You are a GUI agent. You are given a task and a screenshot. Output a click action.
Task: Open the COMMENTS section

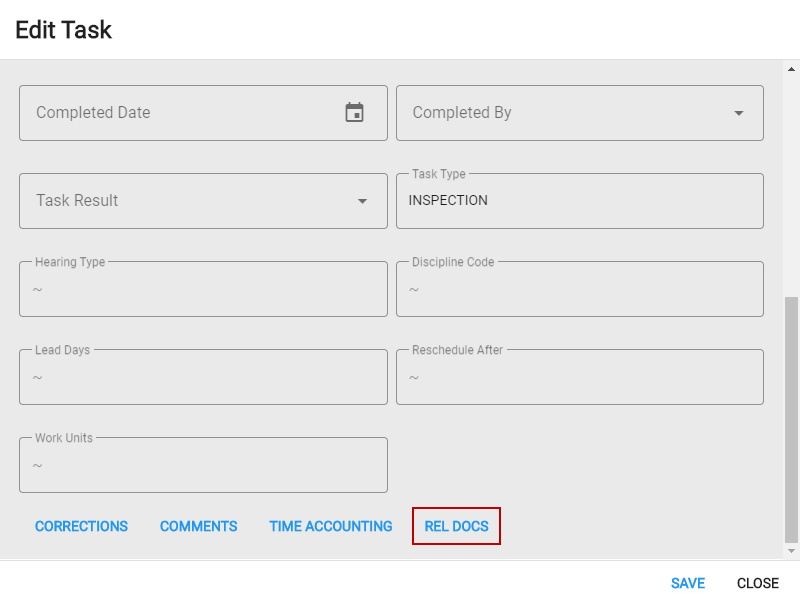click(198, 526)
